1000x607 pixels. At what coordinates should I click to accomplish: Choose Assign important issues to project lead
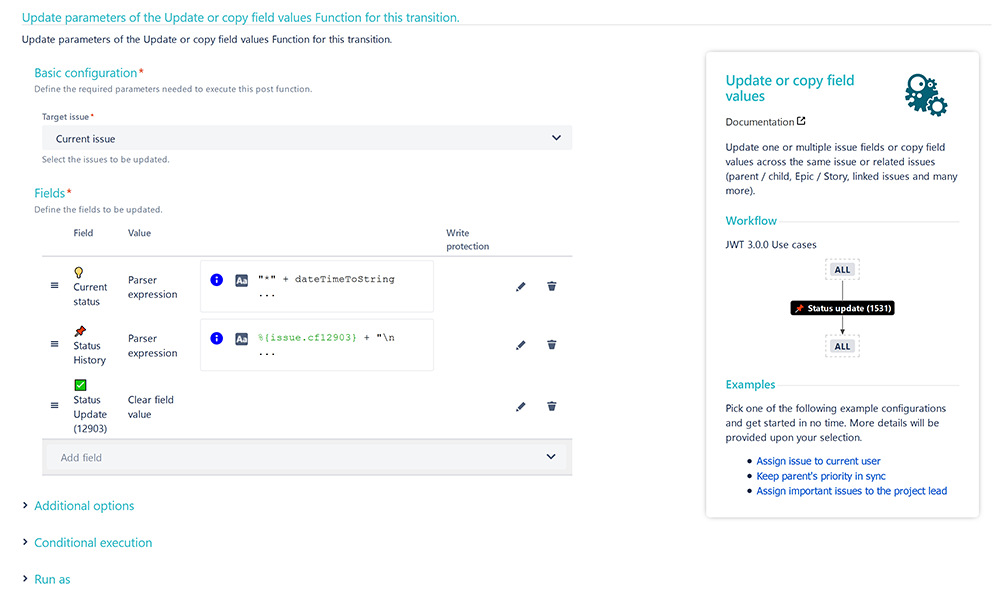tap(851, 491)
